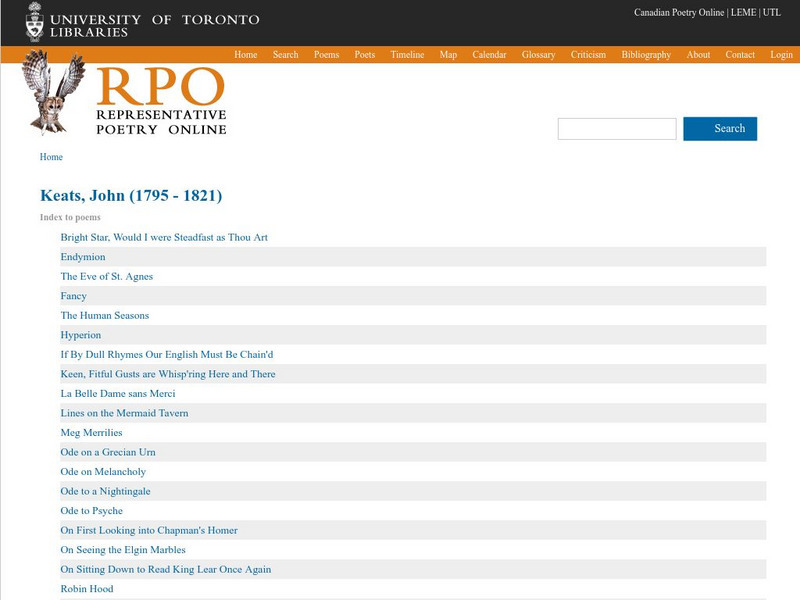
Task: Open the University of Toronto Libraries logo text
Action: point(155,26)
